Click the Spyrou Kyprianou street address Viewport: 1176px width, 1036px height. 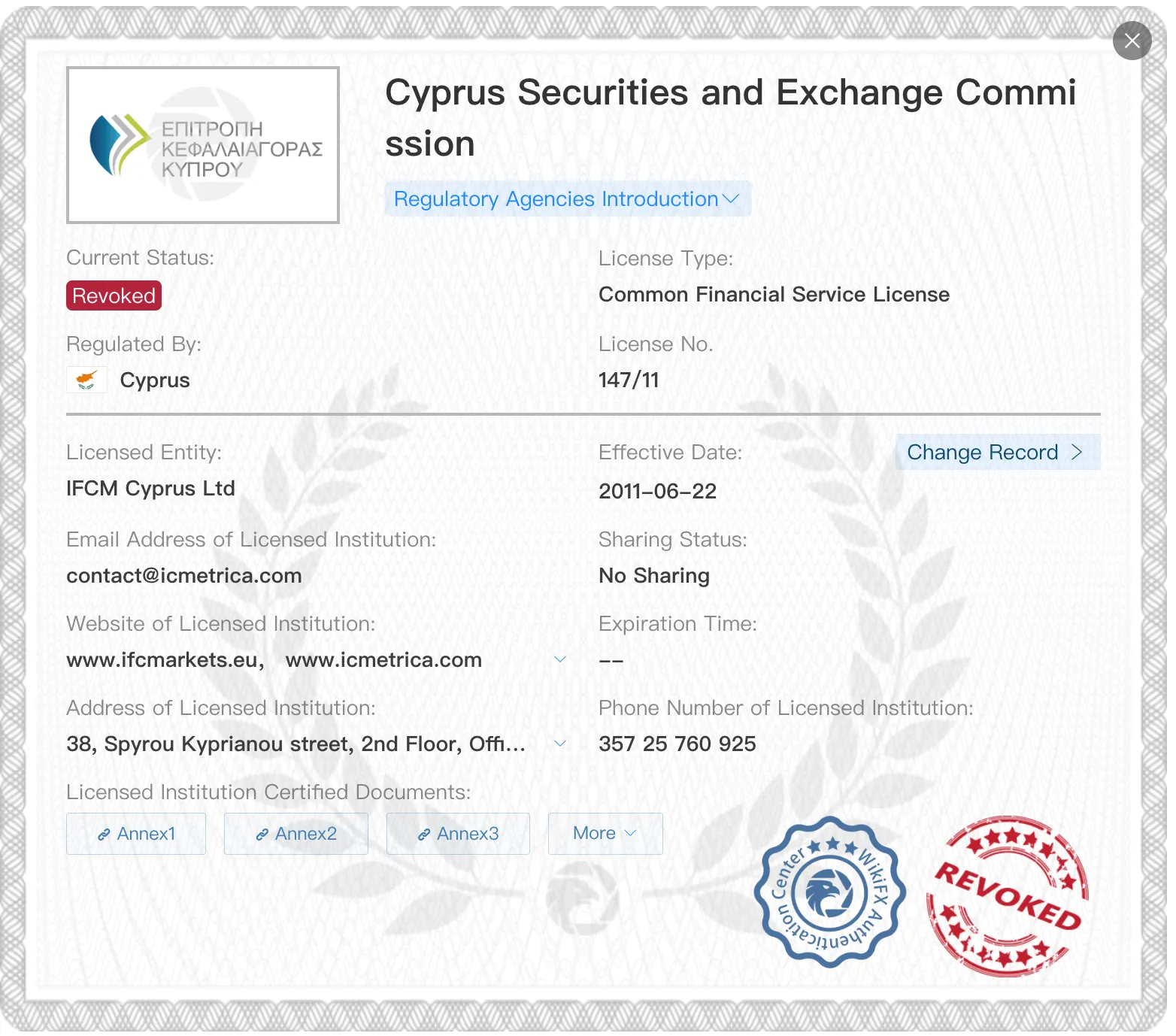296,744
